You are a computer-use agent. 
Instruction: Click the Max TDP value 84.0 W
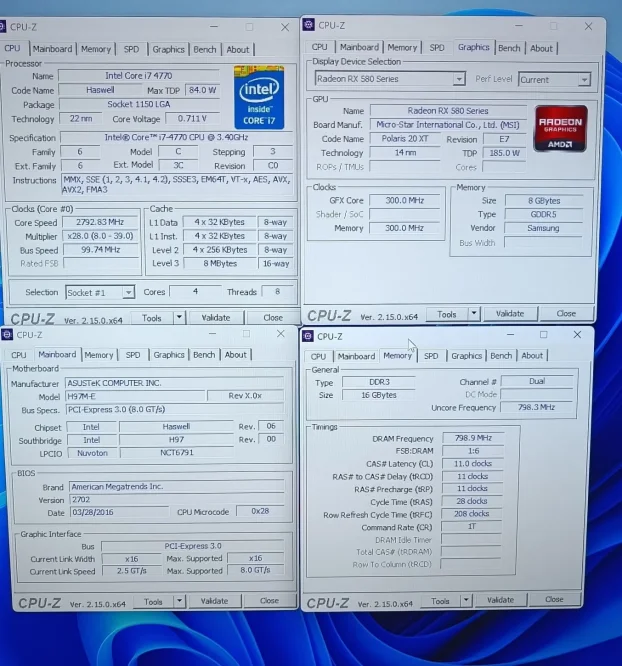(202, 90)
